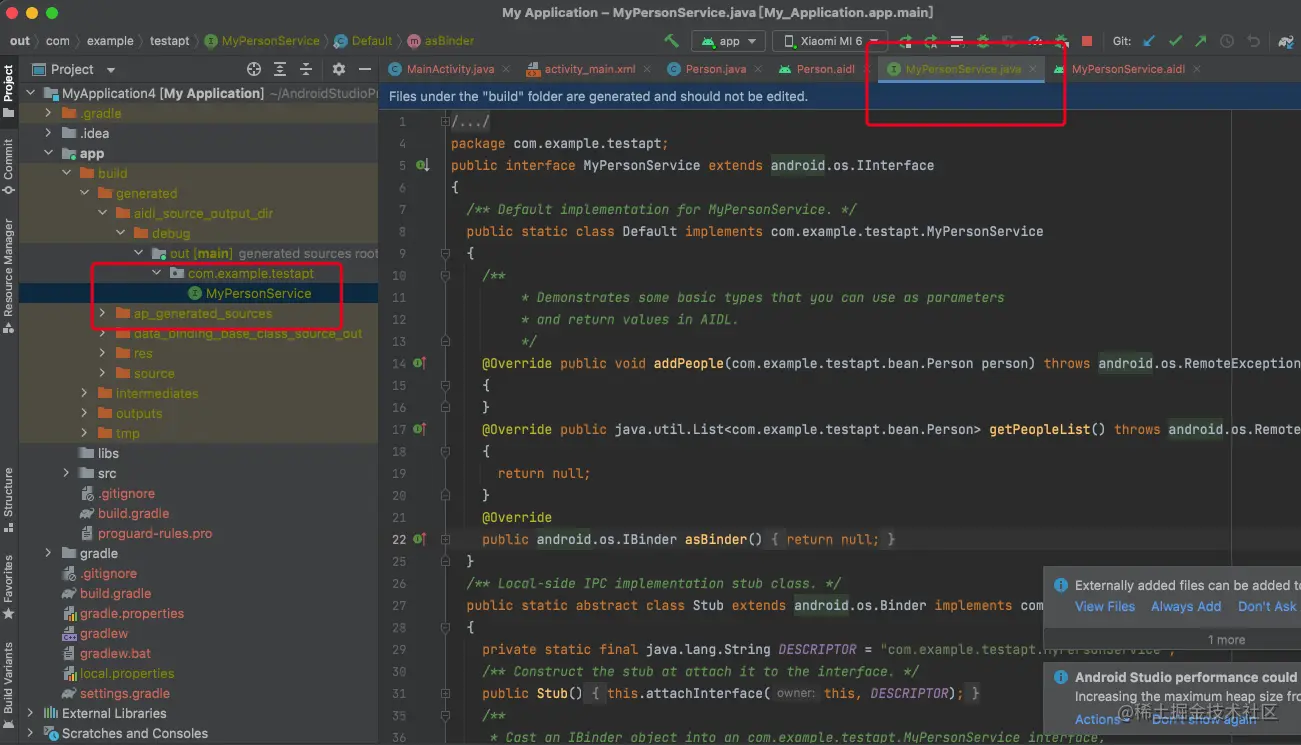Expand the intermediates folder in tree

pos(85,393)
